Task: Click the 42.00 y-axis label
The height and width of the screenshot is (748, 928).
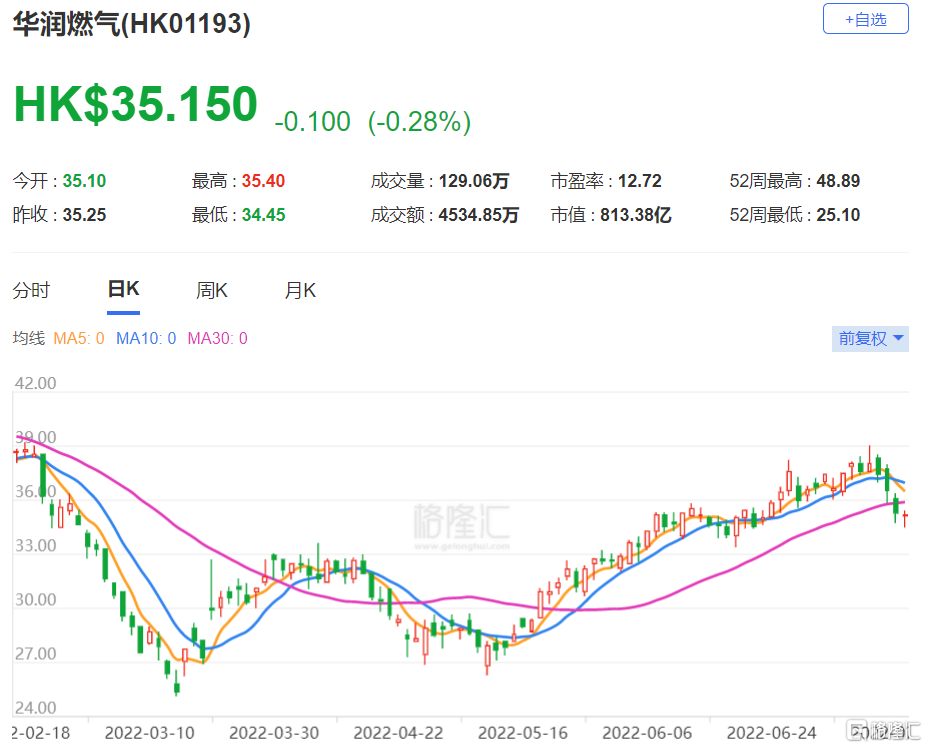Action: point(36,383)
